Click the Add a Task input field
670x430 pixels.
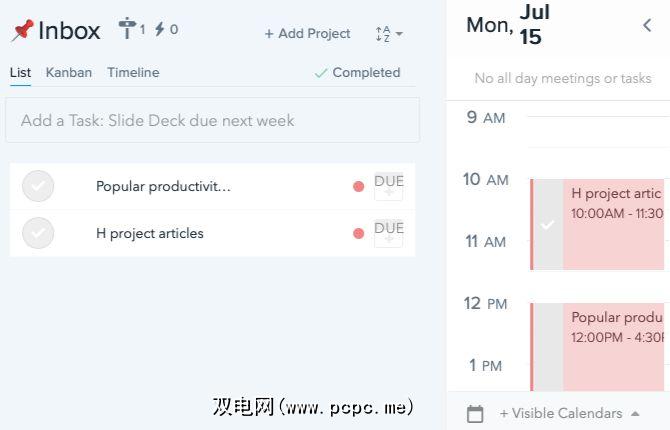(x=212, y=120)
